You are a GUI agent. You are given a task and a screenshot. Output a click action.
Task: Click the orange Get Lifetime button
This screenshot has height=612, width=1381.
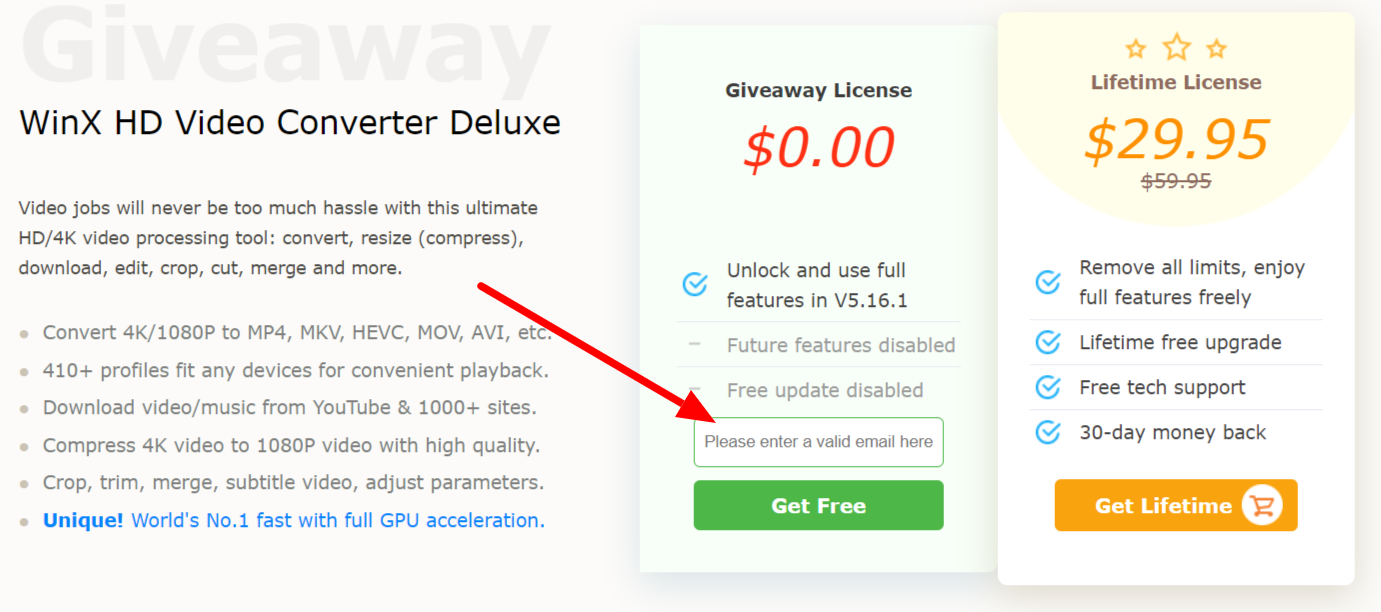click(1175, 505)
